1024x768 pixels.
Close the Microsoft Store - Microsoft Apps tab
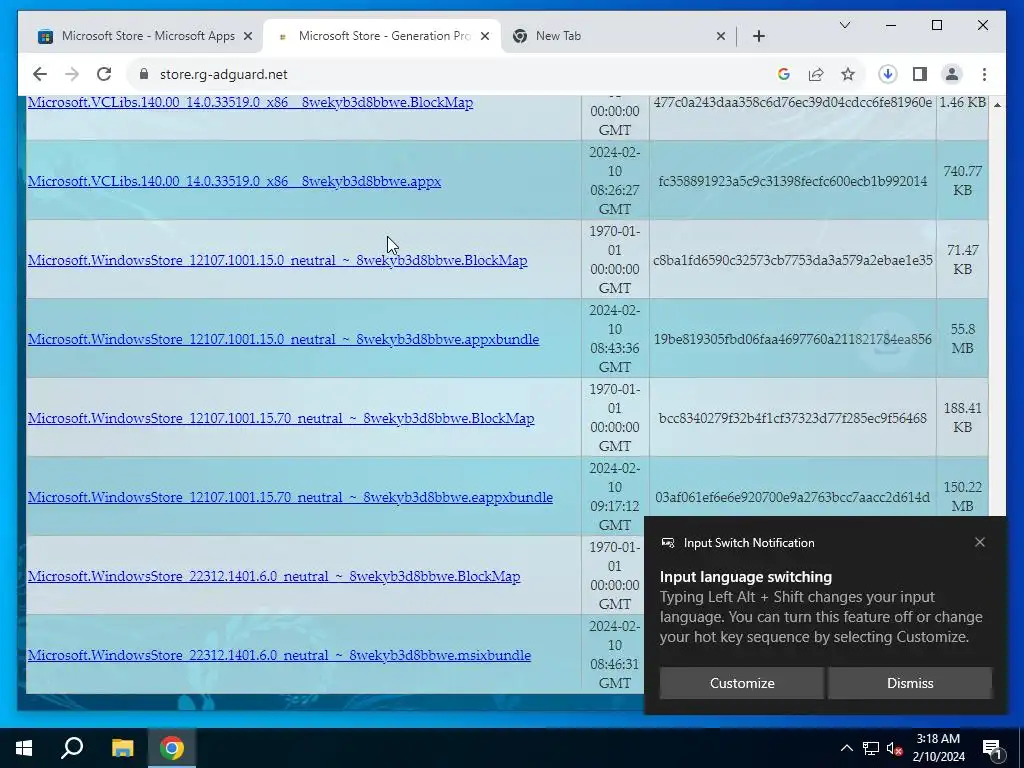click(248, 36)
